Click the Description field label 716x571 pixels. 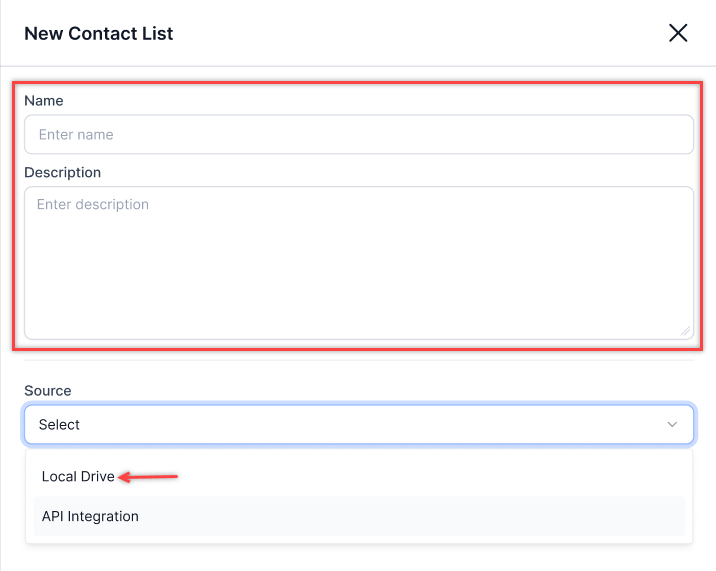point(63,172)
